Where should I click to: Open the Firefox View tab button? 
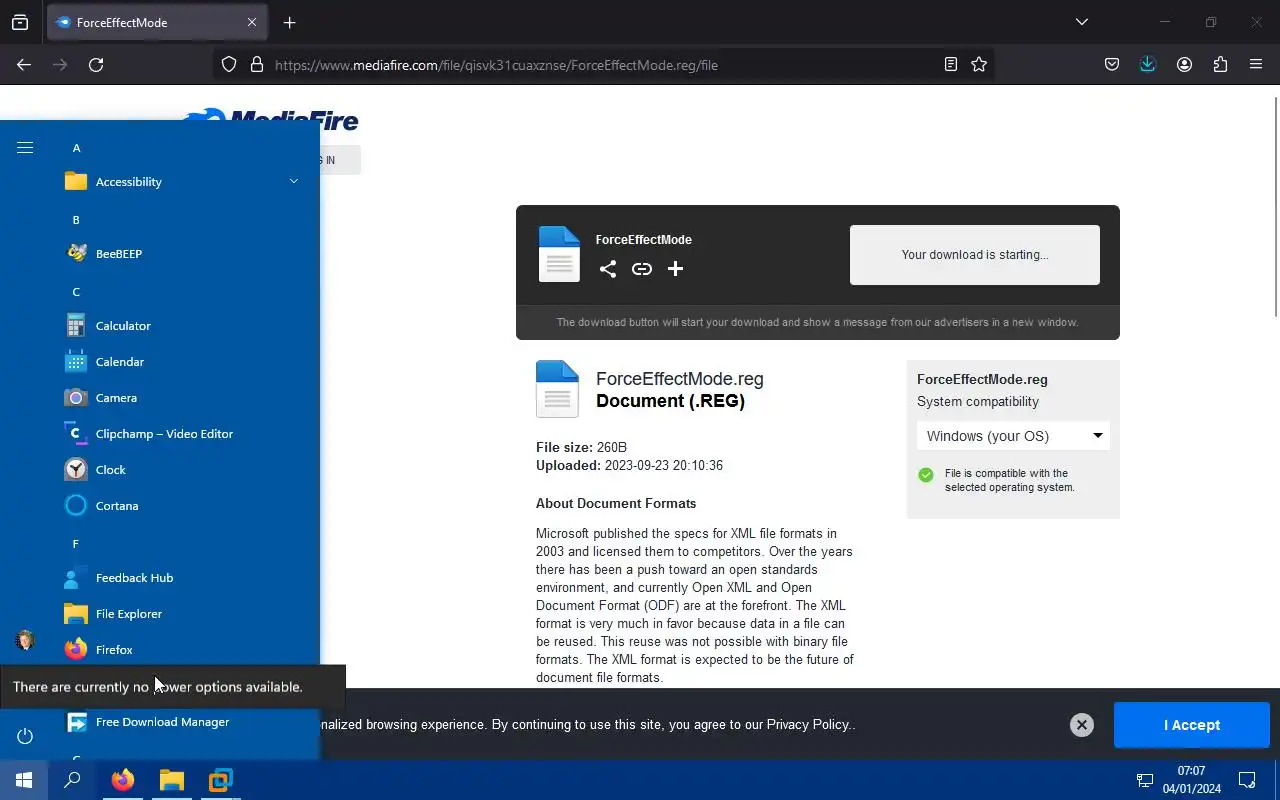[x=20, y=22]
